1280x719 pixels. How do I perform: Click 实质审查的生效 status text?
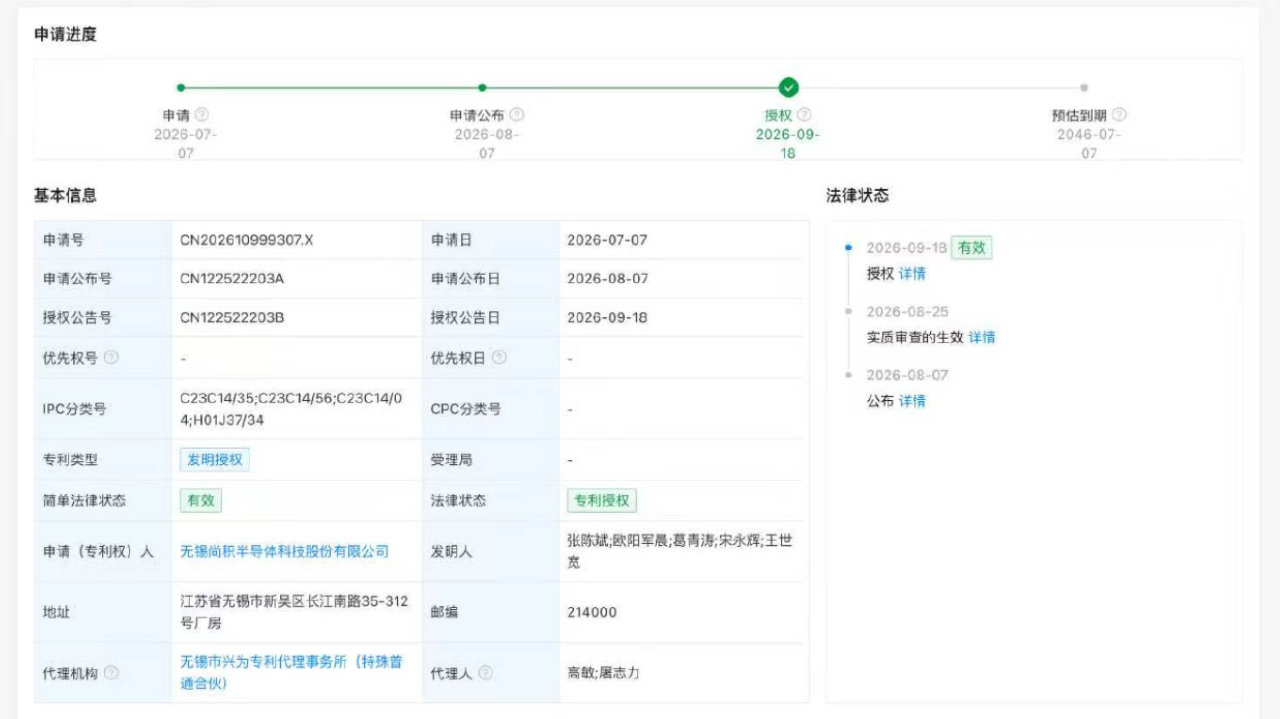point(914,337)
